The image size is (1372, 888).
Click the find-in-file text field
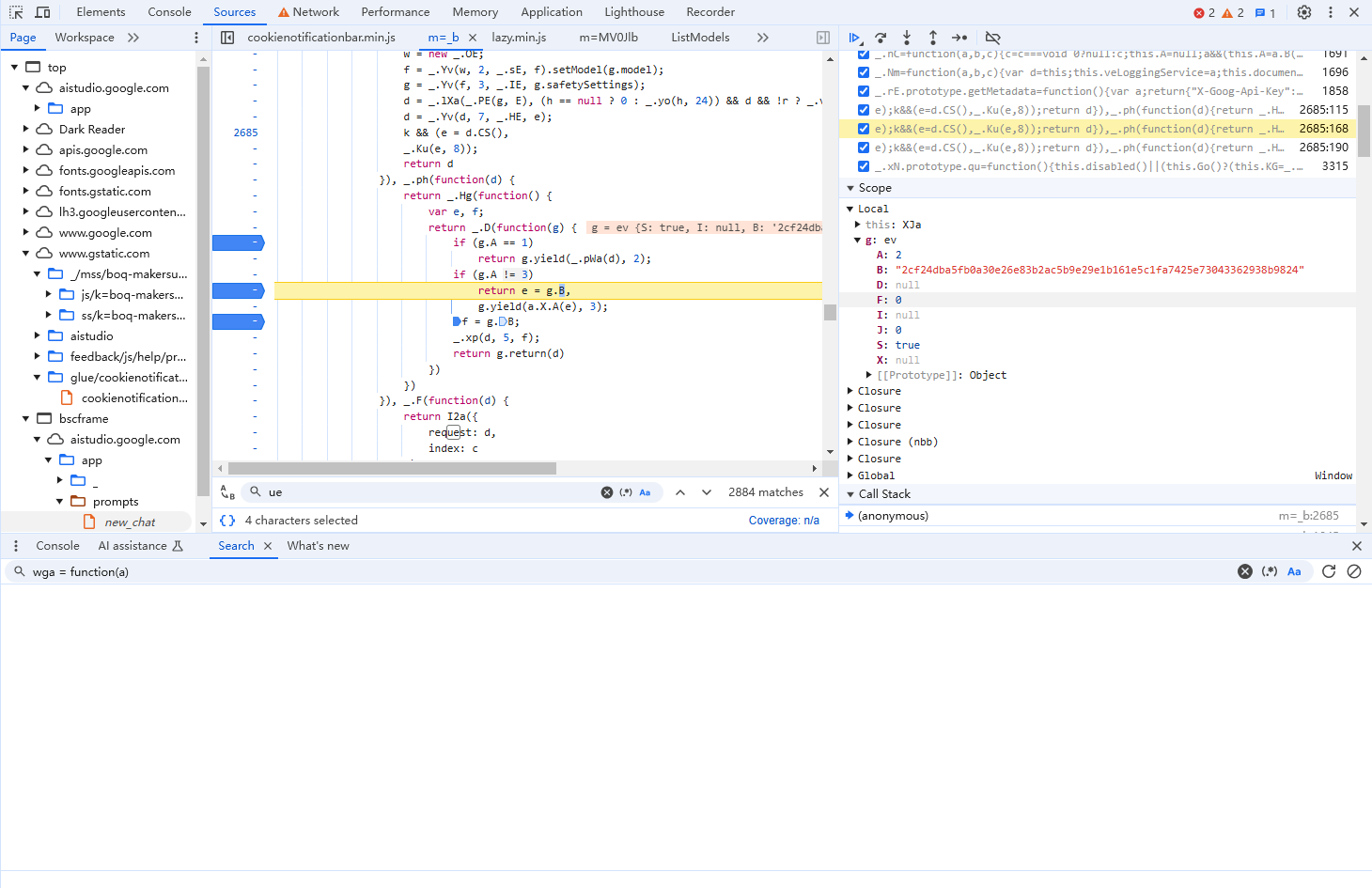[432, 492]
